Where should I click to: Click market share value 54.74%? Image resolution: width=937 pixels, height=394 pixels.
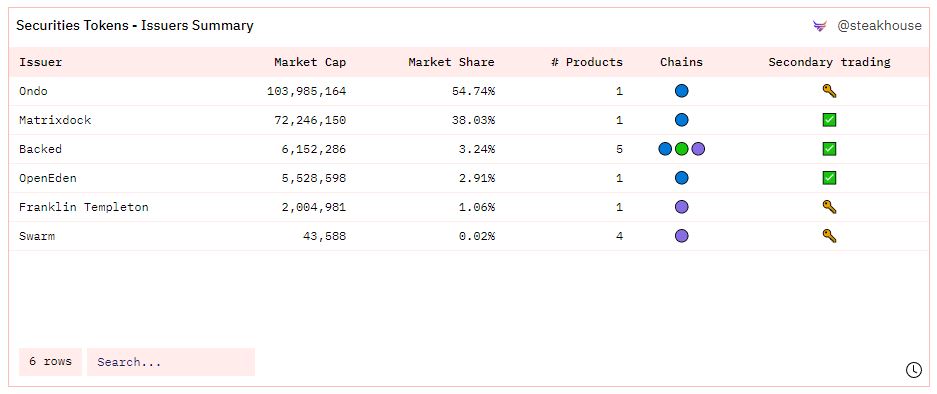[x=473, y=91]
